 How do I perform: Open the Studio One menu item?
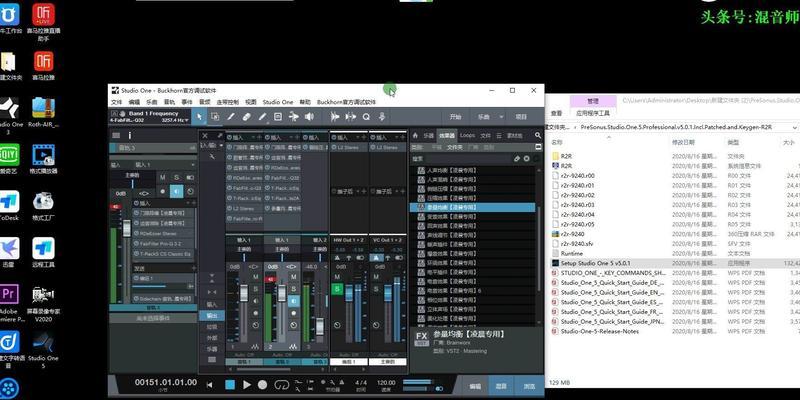278,102
